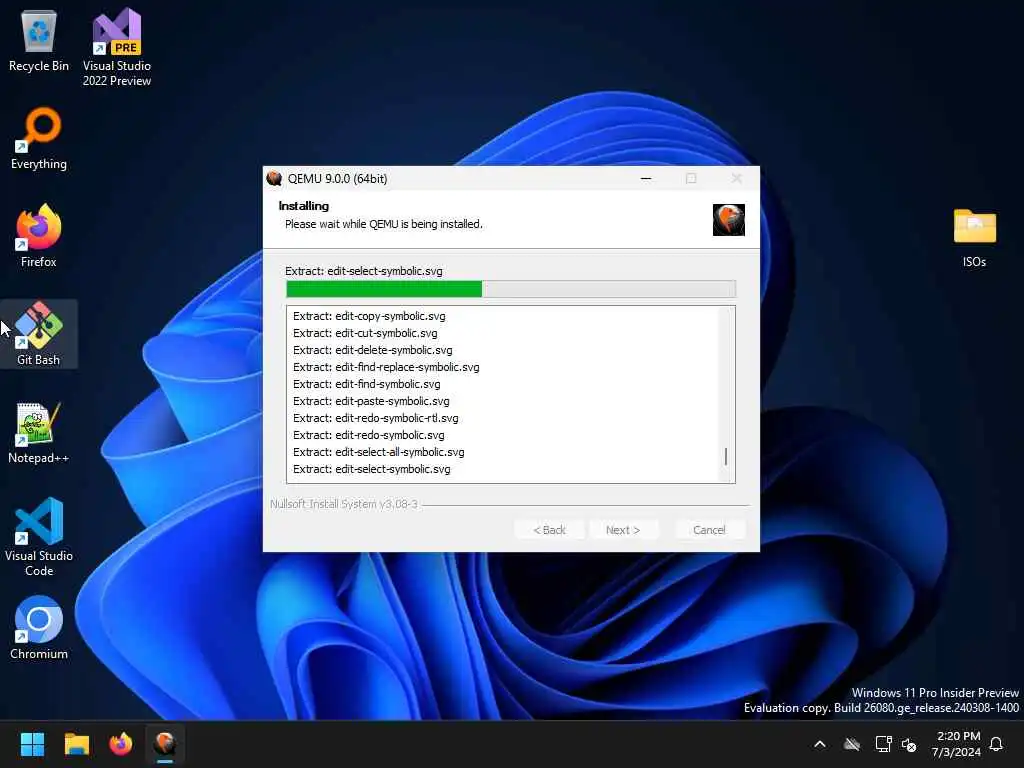Open File Explorer from the taskbar

pos(76,744)
